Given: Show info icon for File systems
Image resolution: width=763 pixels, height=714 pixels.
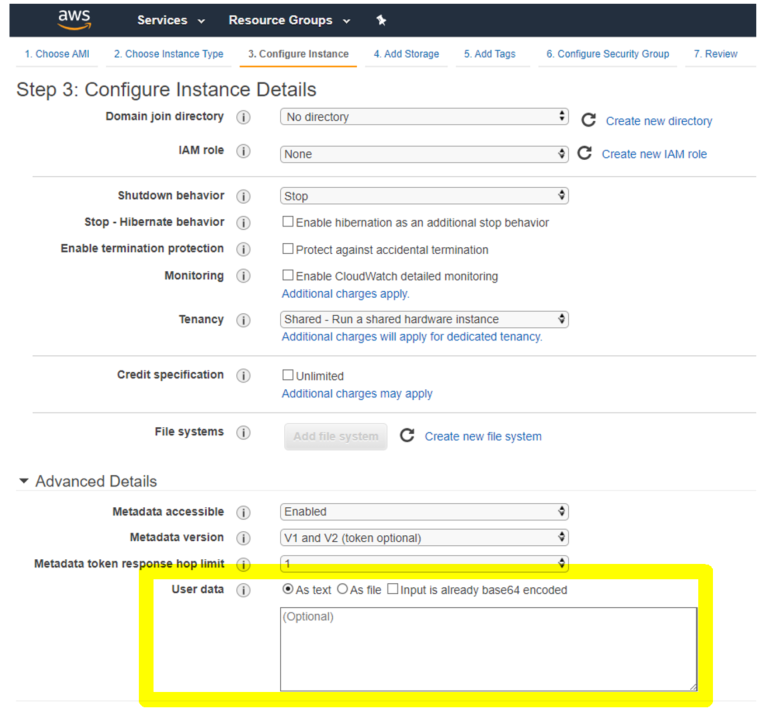Looking at the screenshot, I should [x=243, y=433].
